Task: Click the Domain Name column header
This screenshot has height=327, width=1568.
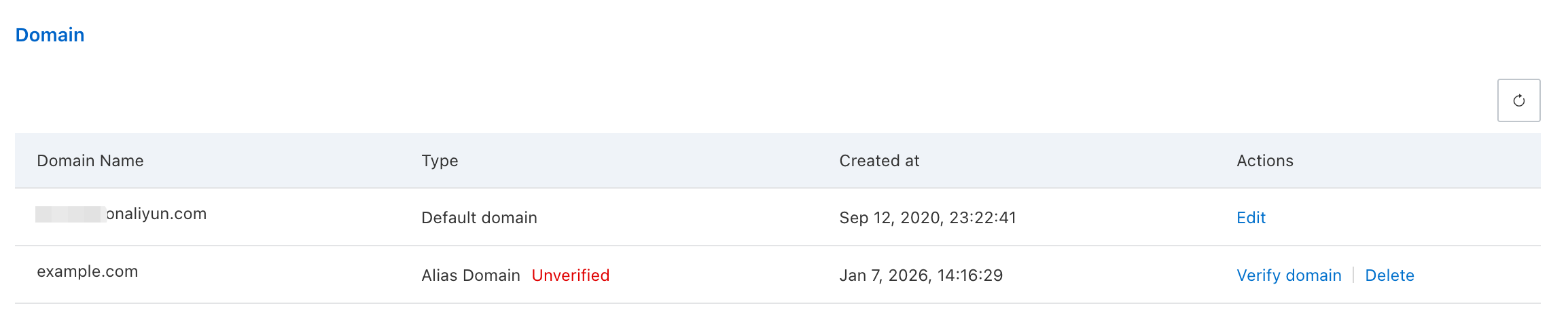Action: 90,161
